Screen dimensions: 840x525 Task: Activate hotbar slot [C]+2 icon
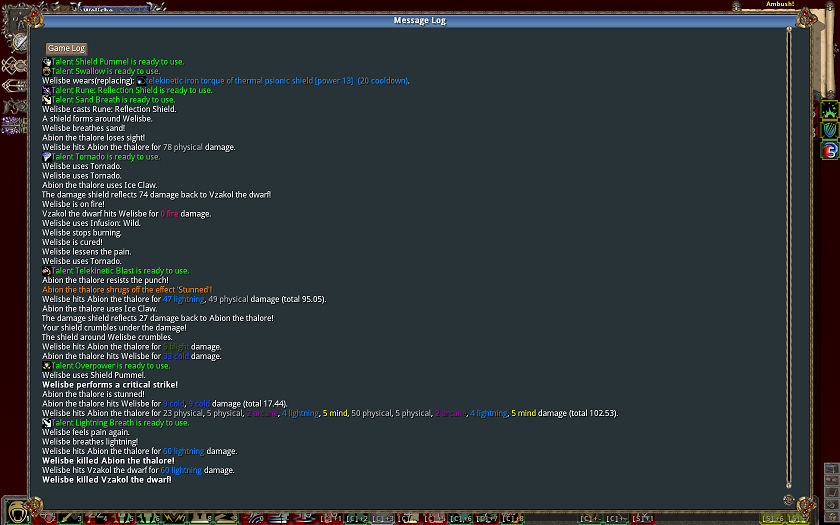pyautogui.click(x=356, y=519)
